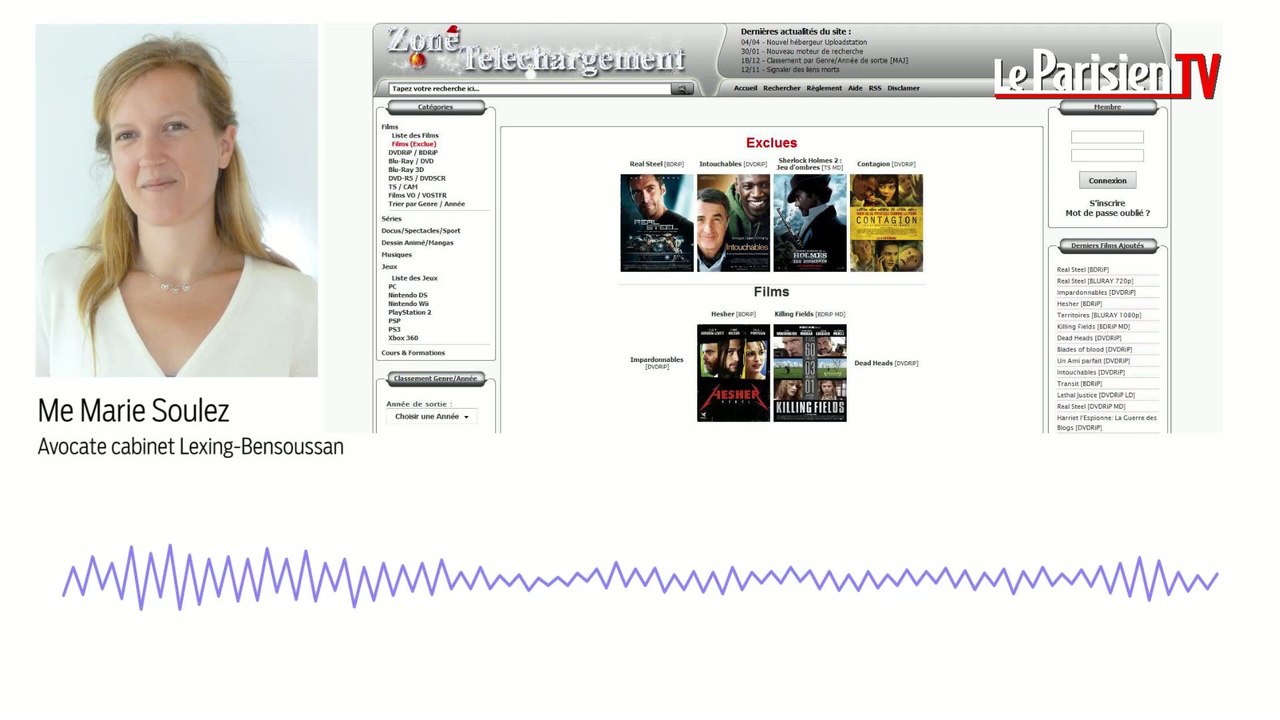Open the Jeux category heading
Screen dimensions: 1280x720
pos(389,267)
